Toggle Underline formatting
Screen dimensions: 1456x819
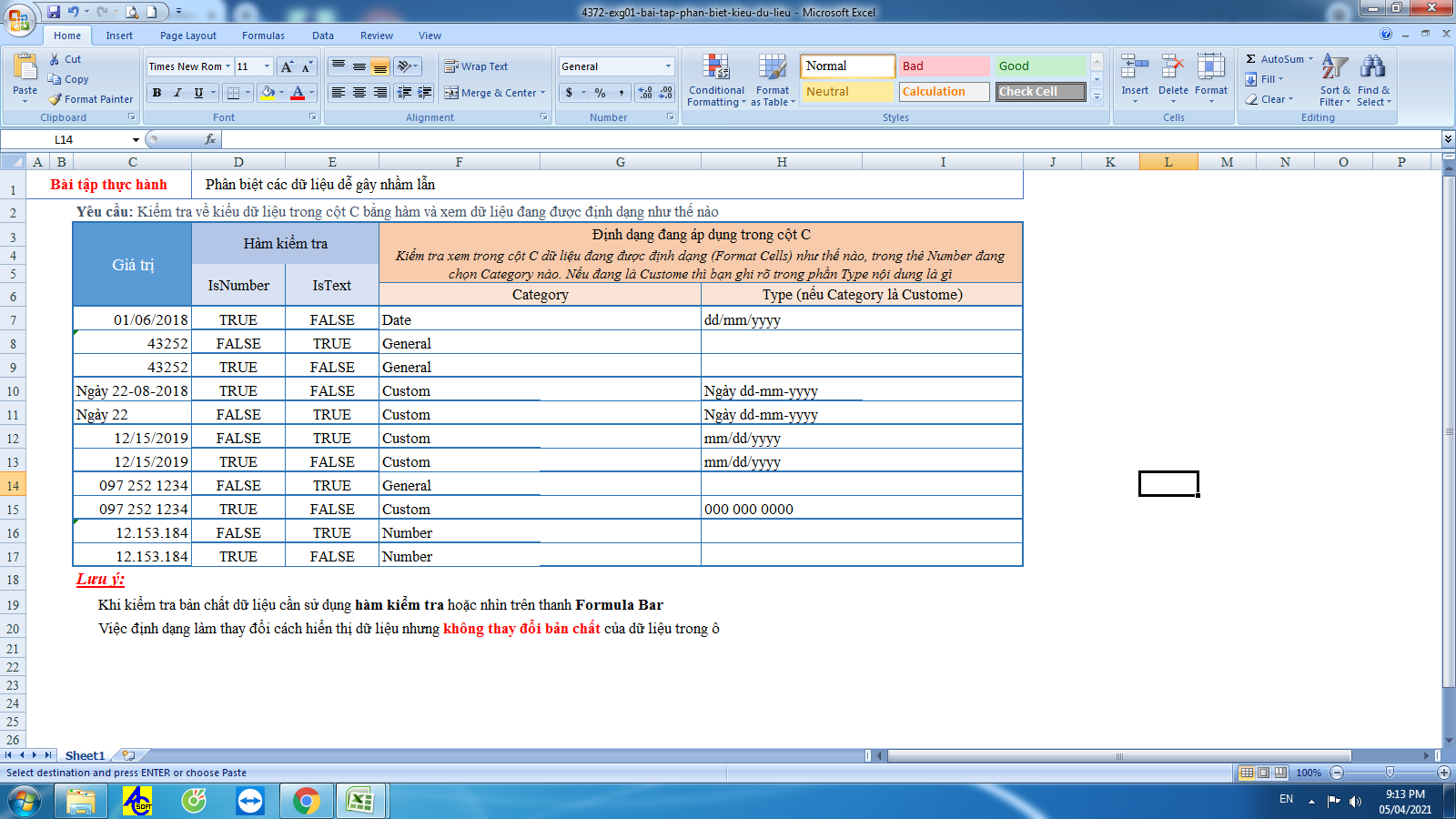tap(198, 93)
